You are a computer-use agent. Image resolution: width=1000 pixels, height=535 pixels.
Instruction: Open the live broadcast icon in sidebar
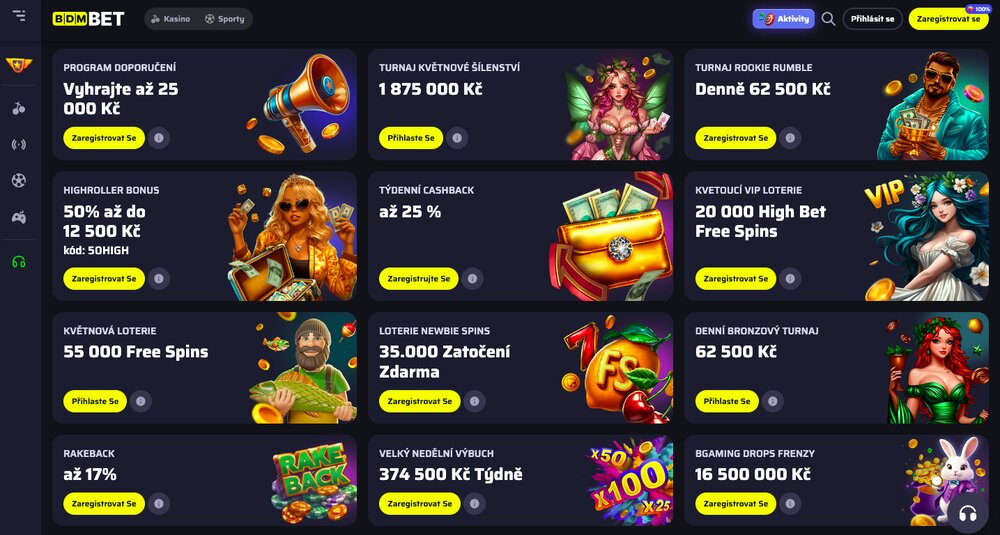[x=19, y=145]
